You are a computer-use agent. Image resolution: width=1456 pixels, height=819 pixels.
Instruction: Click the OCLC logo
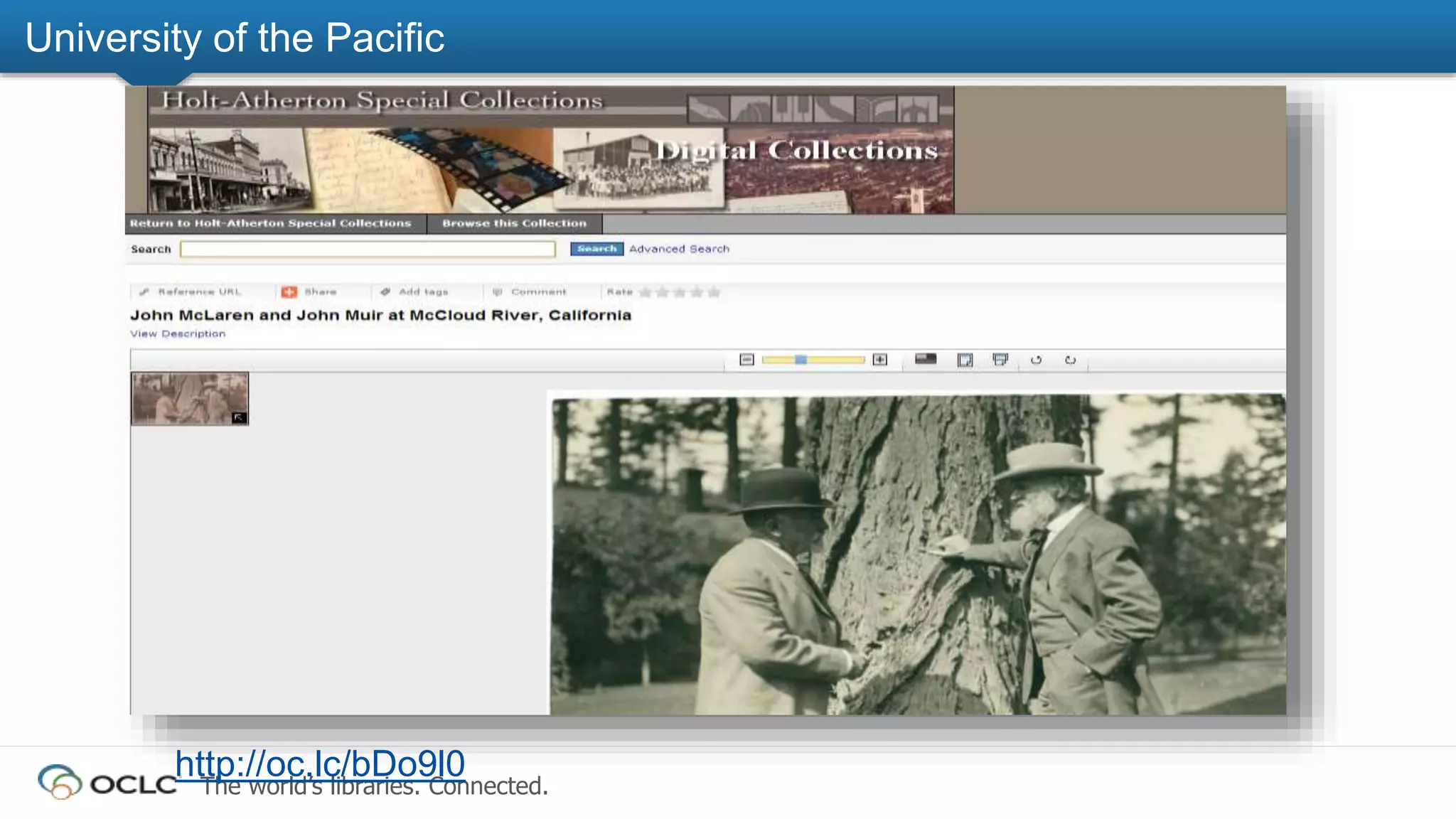click(107, 782)
